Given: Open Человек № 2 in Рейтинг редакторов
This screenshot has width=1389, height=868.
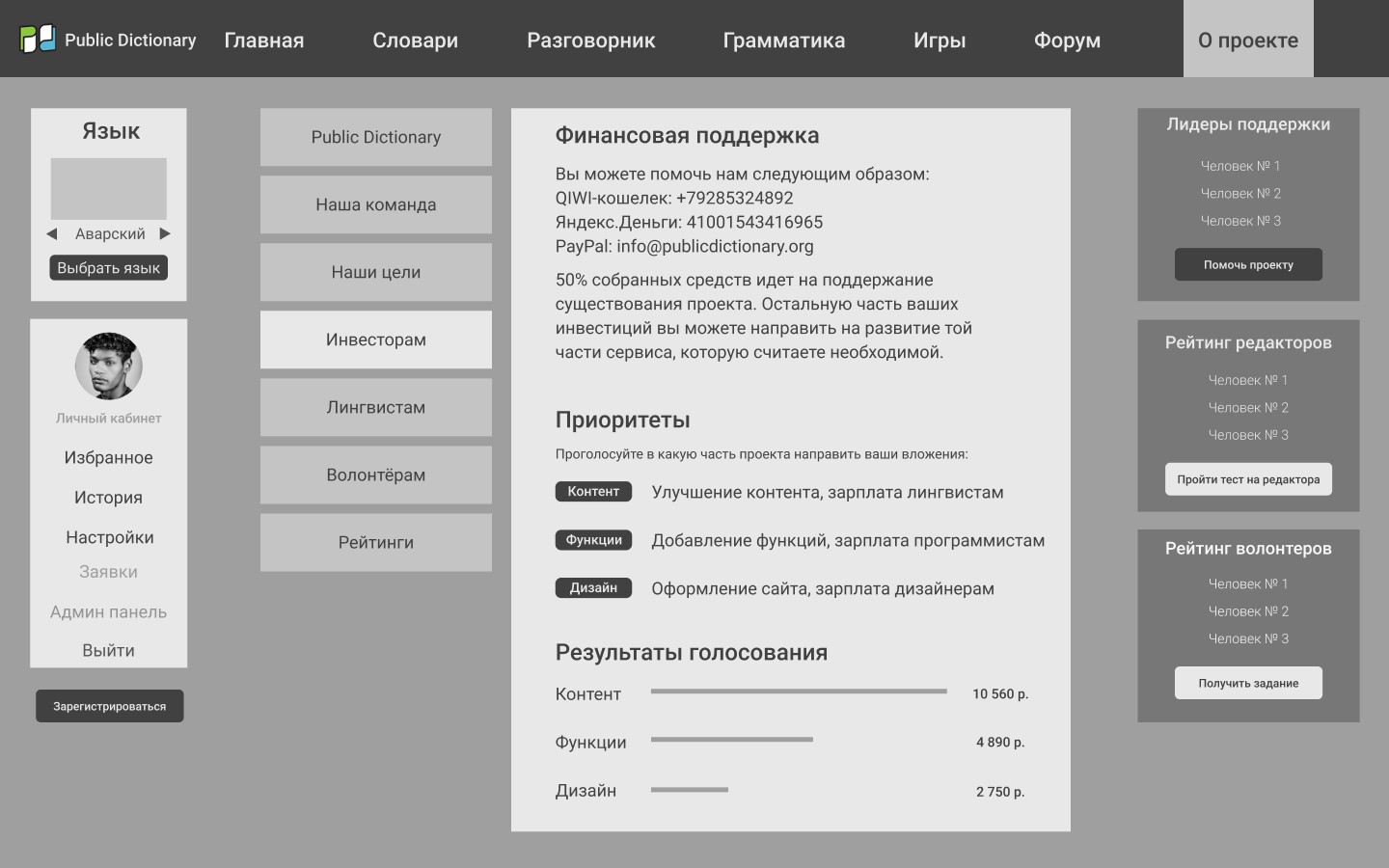Looking at the screenshot, I should [1248, 407].
